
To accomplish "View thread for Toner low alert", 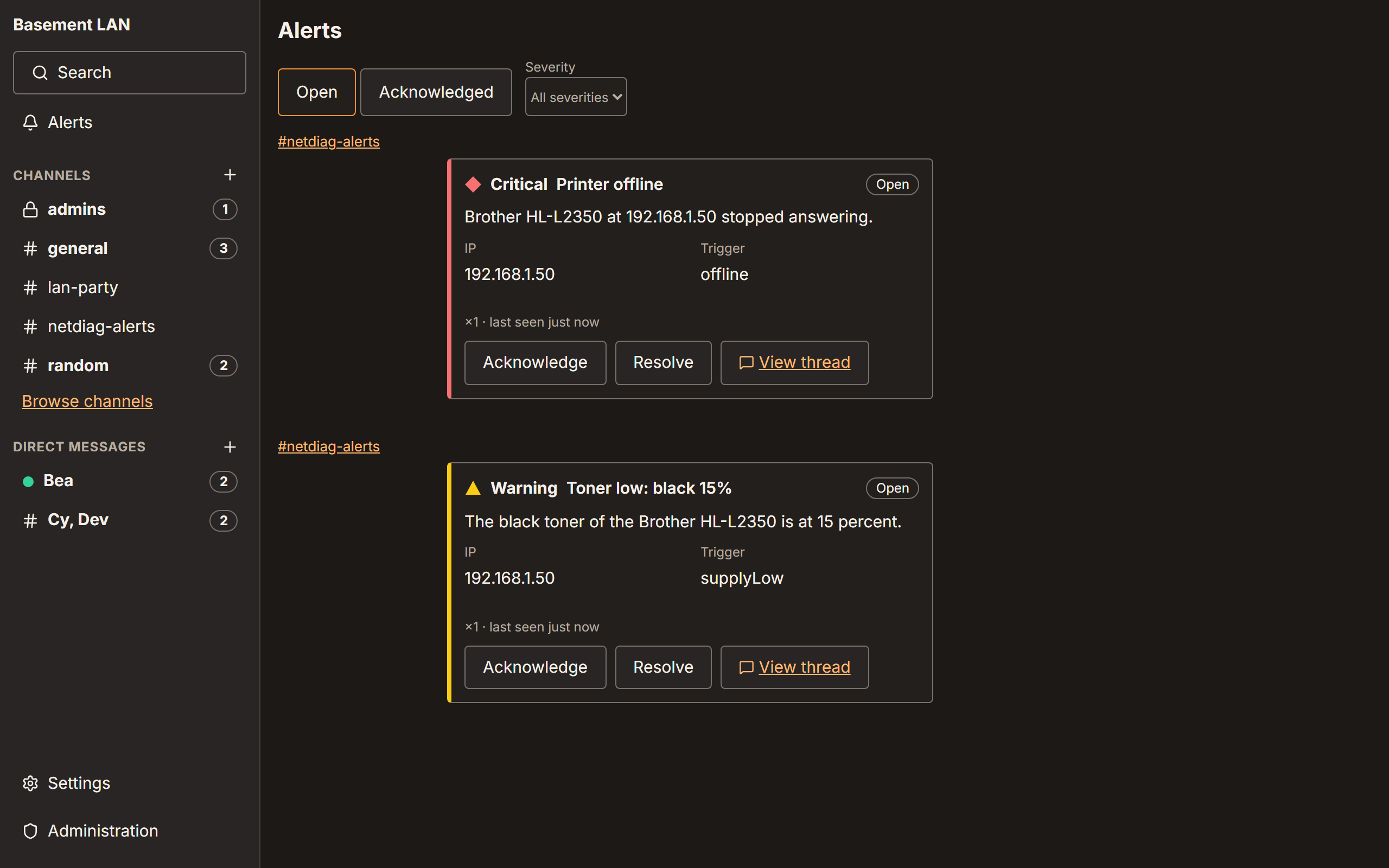I will pyautogui.click(x=794, y=667).
